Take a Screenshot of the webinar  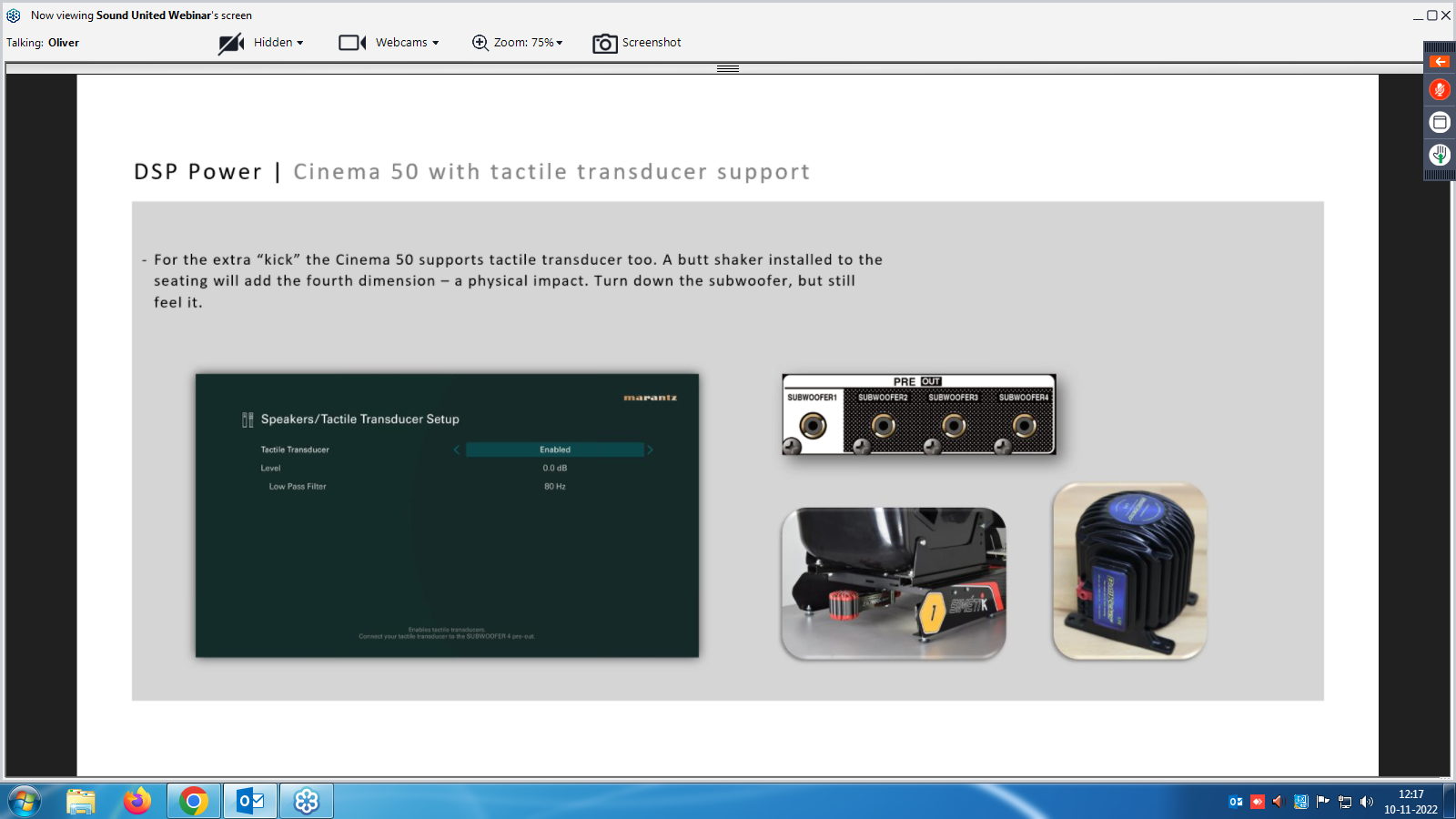point(652,43)
